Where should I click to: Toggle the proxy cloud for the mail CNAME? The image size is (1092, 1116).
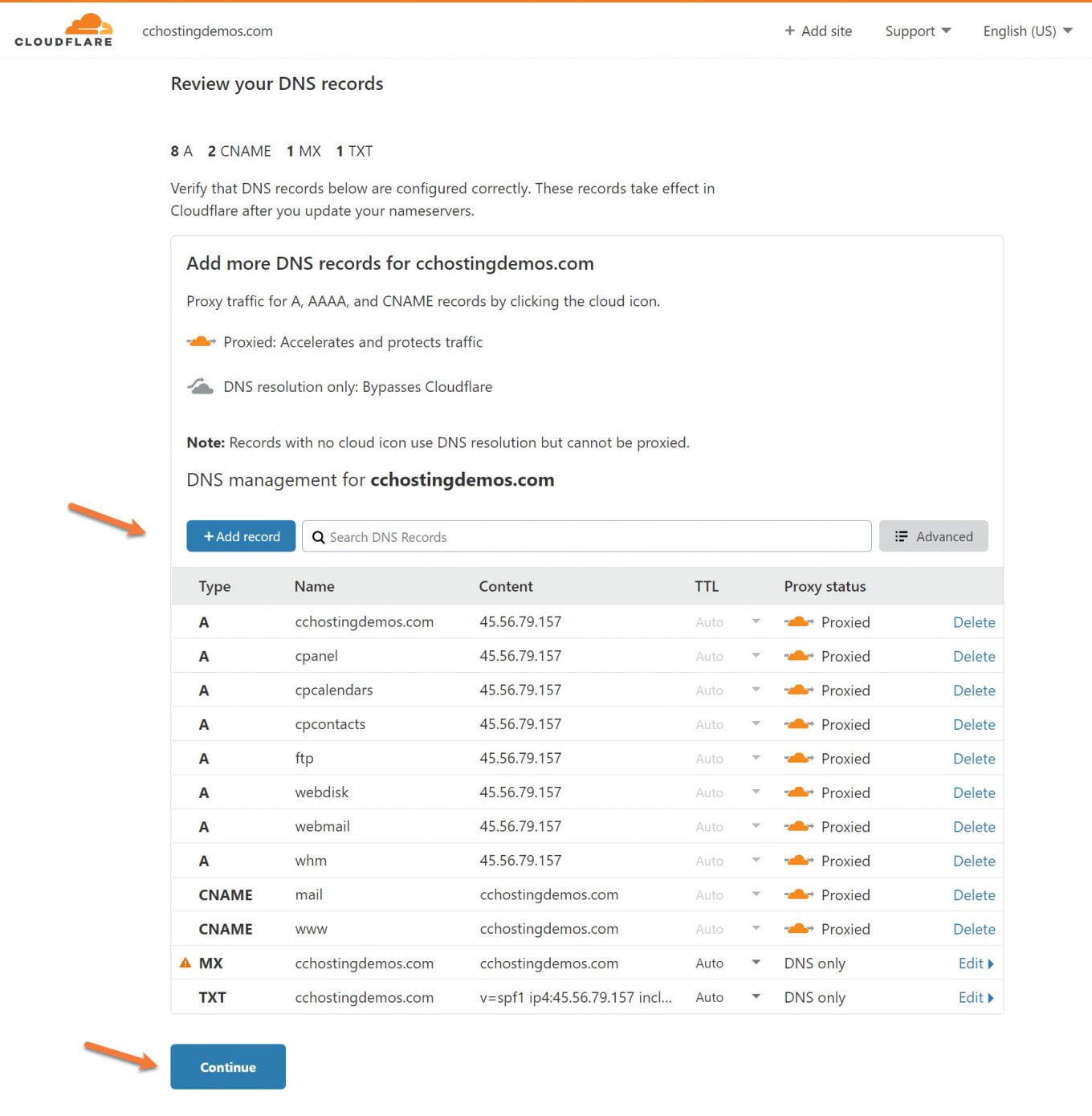coord(799,894)
